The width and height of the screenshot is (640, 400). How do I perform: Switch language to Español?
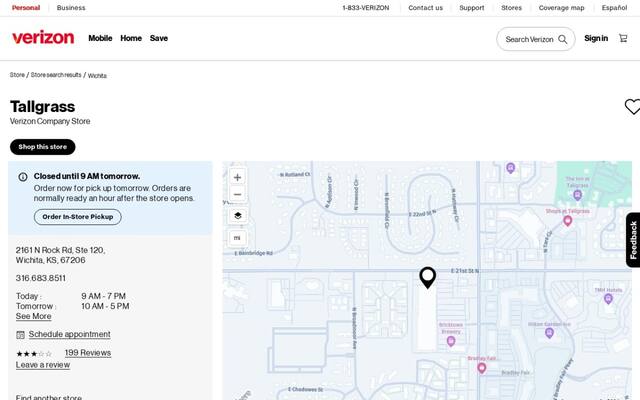614,8
